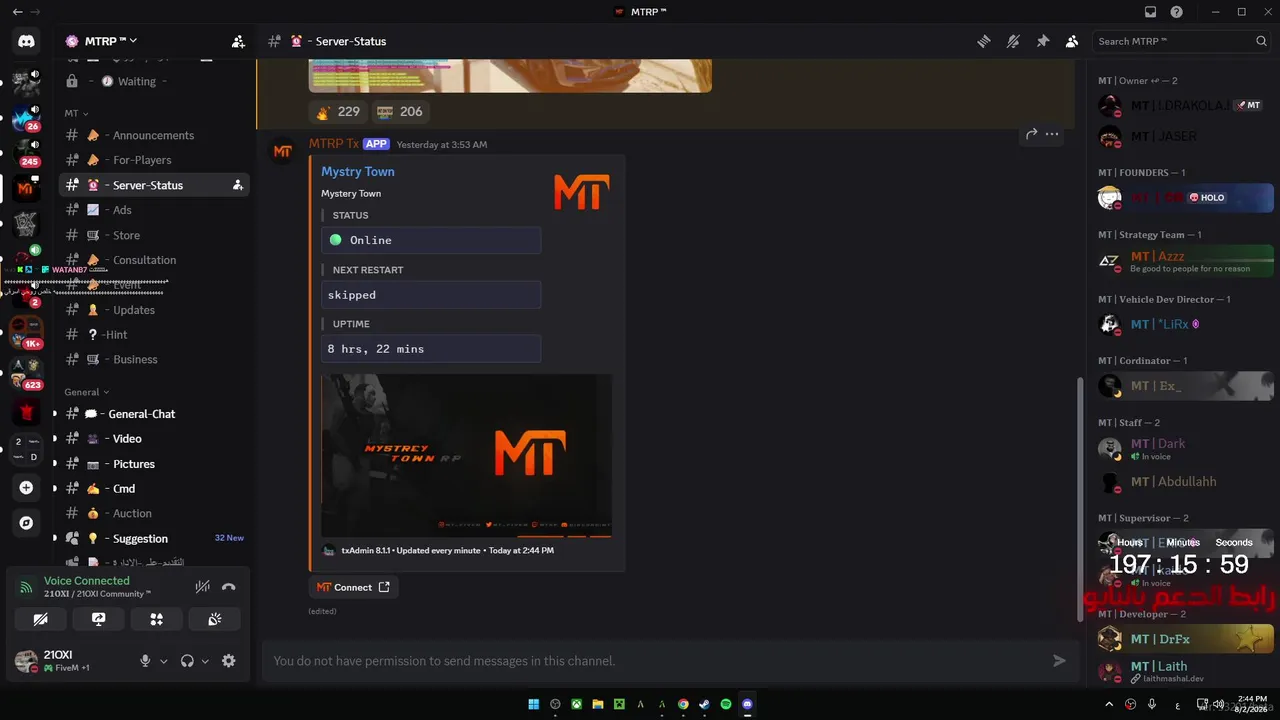Toggle the member list visibility
Screen dimensions: 1280x720
[1071, 41]
